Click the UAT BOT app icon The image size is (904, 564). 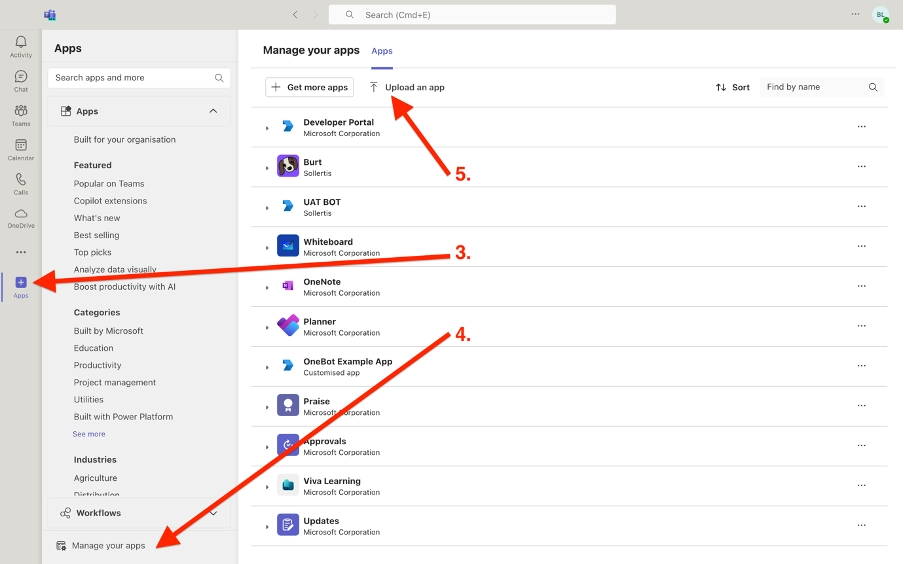coord(288,206)
